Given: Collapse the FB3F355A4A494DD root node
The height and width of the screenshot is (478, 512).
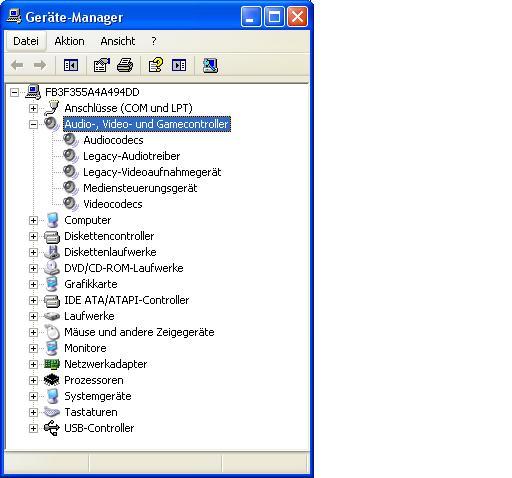Looking at the screenshot, I should coord(14,92).
